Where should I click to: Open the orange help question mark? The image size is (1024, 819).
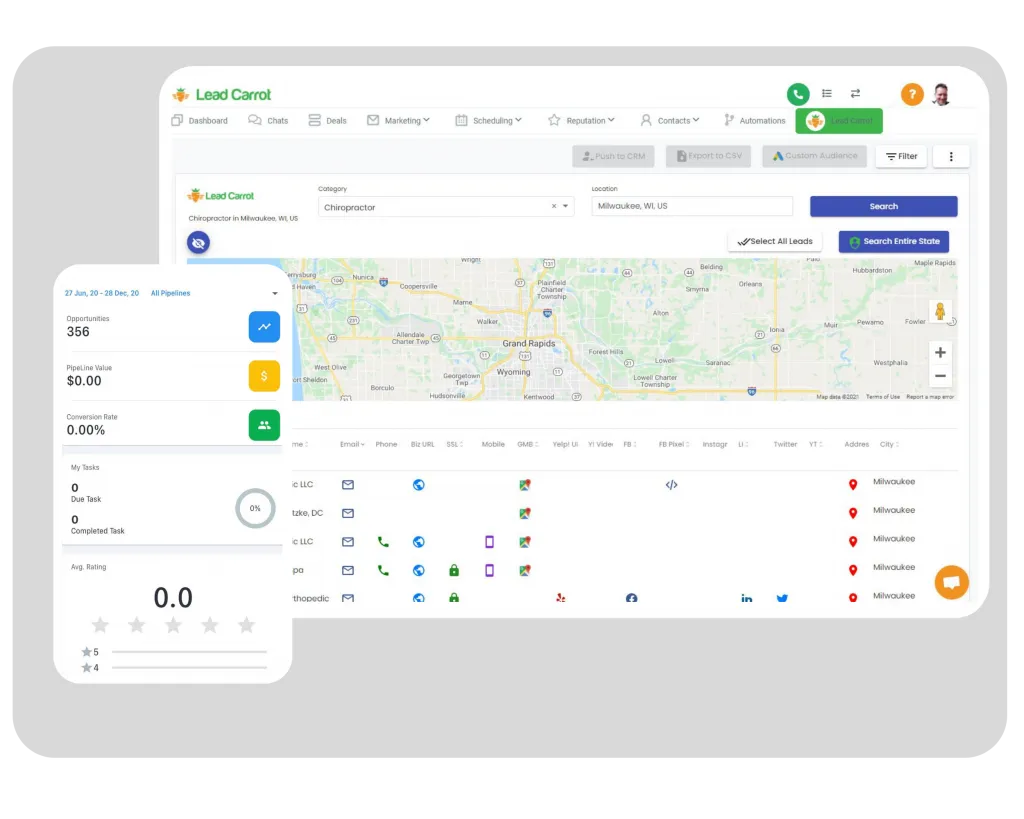[x=912, y=94]
